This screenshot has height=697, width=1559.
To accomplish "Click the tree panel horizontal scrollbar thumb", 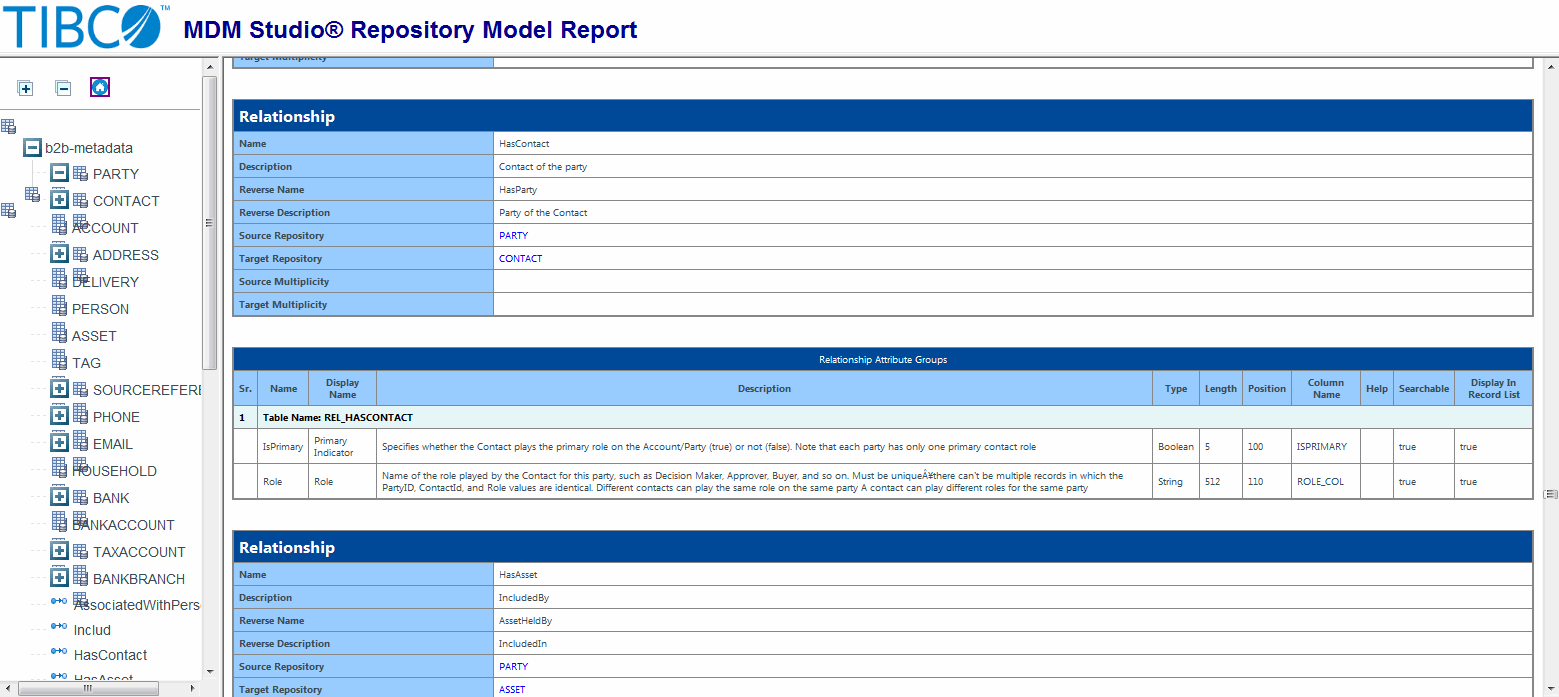I will pos(90,689).
